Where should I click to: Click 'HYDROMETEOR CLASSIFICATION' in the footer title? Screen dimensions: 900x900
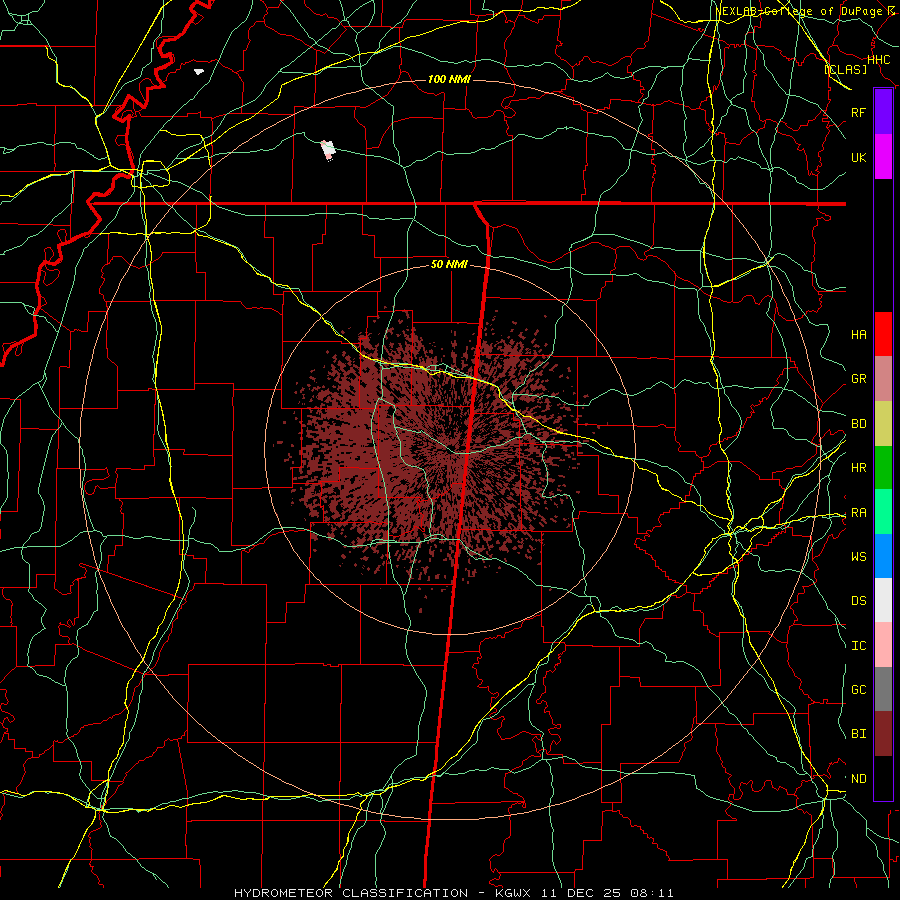351,893
